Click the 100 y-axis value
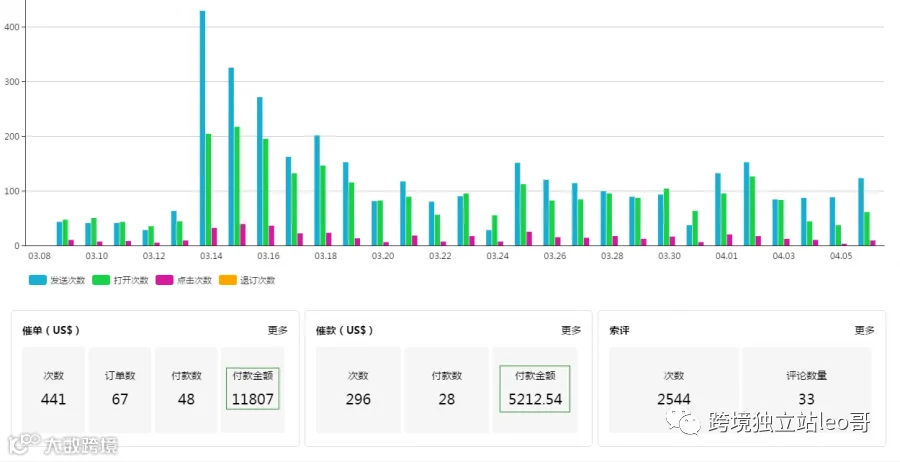900x462 pixels. coord(11,191)
